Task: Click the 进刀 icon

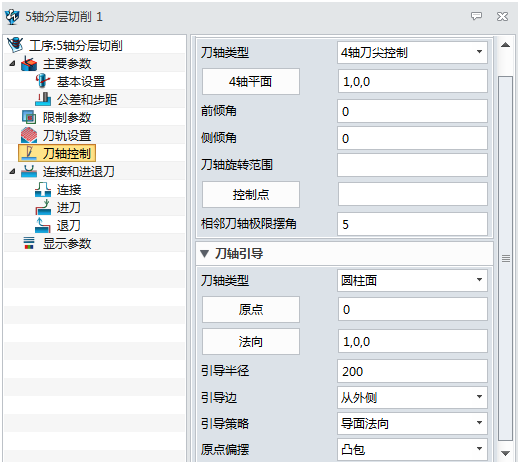Action: click(x=43, y=208)
